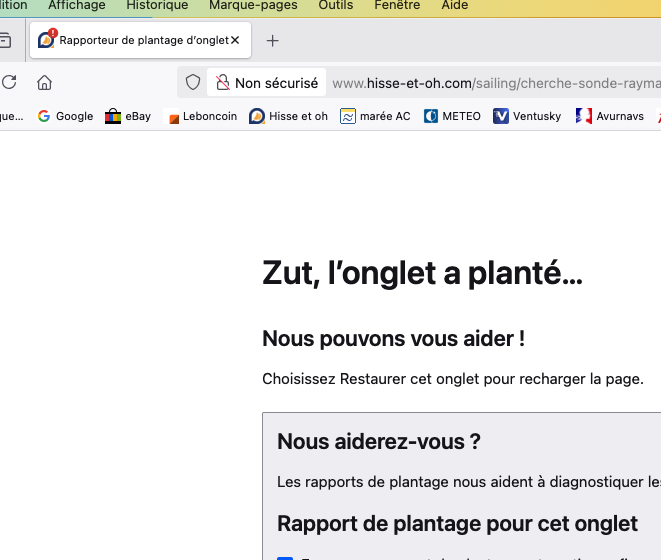This screenshot has height=560, width=661.
Task: Open eBay bookmark
Action: 128,116
